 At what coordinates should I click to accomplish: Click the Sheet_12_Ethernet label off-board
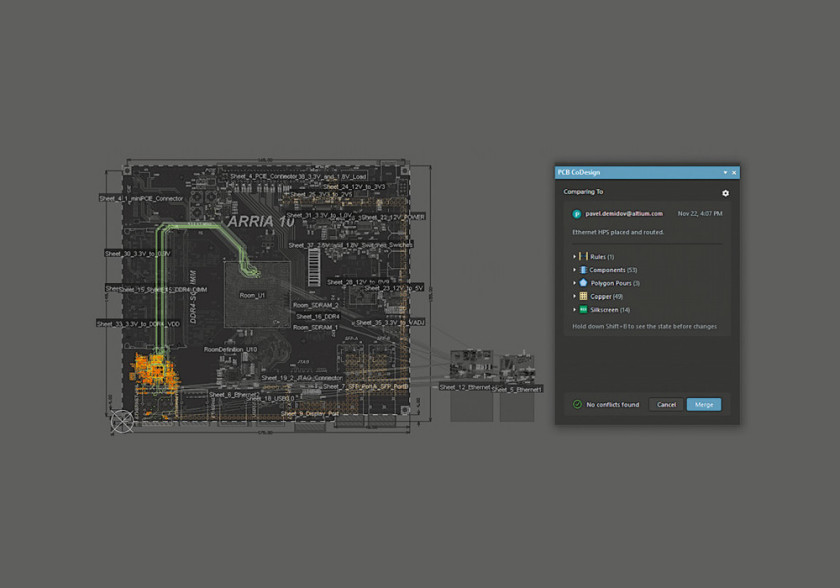pos(465,387)
